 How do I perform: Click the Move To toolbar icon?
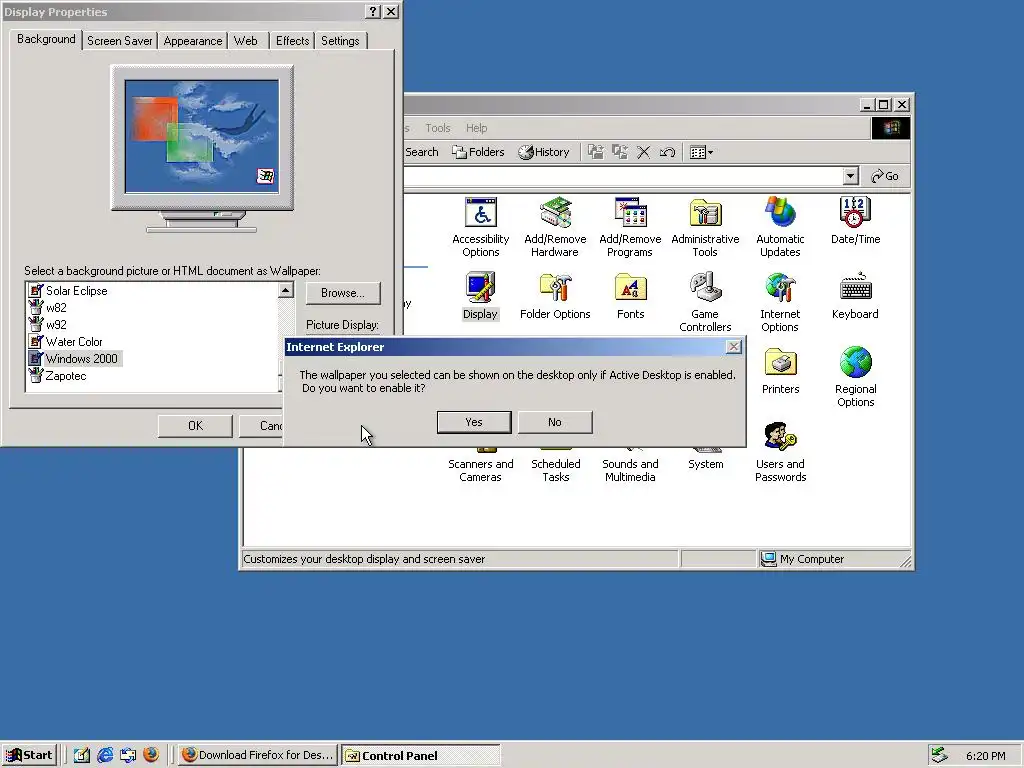point(596,152)
